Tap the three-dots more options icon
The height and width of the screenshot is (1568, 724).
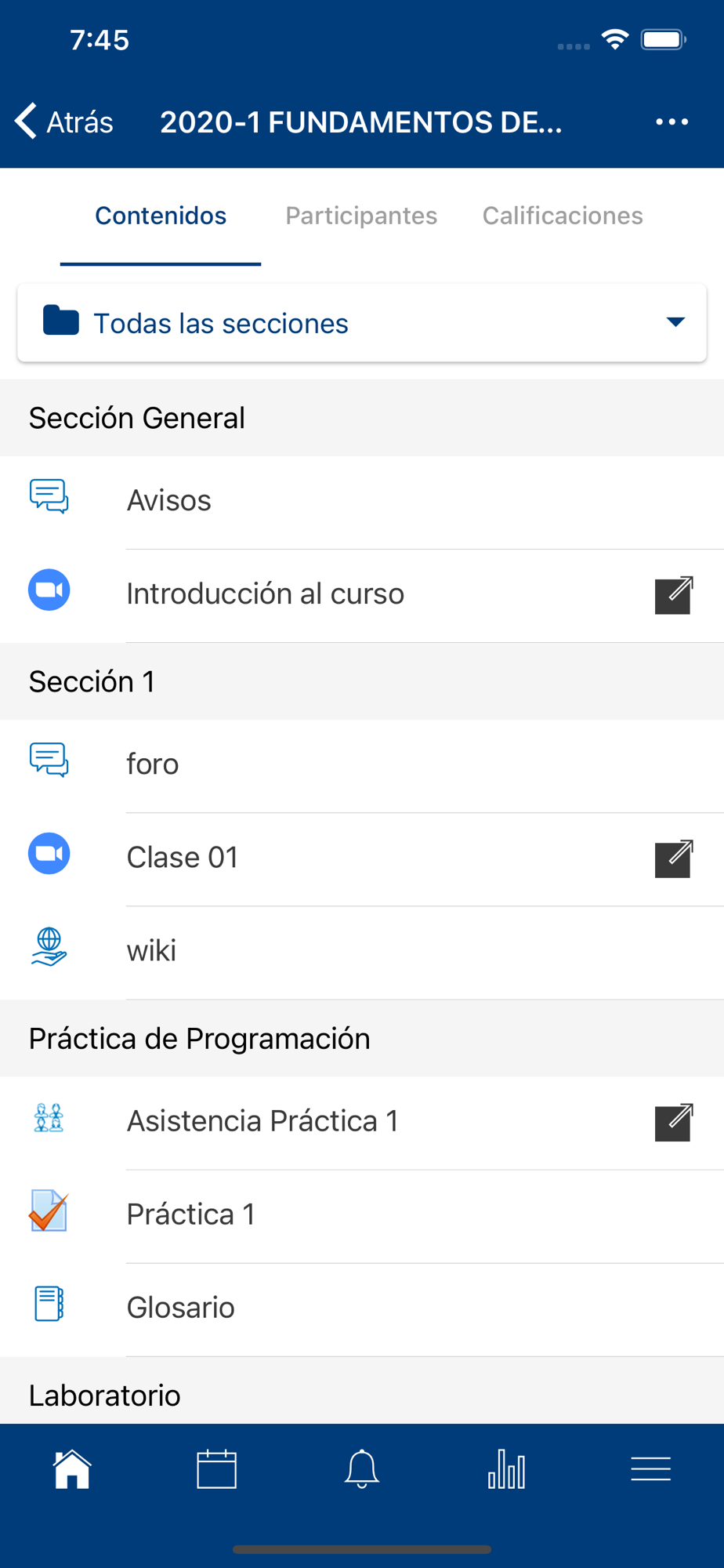[x=672, y=122]
